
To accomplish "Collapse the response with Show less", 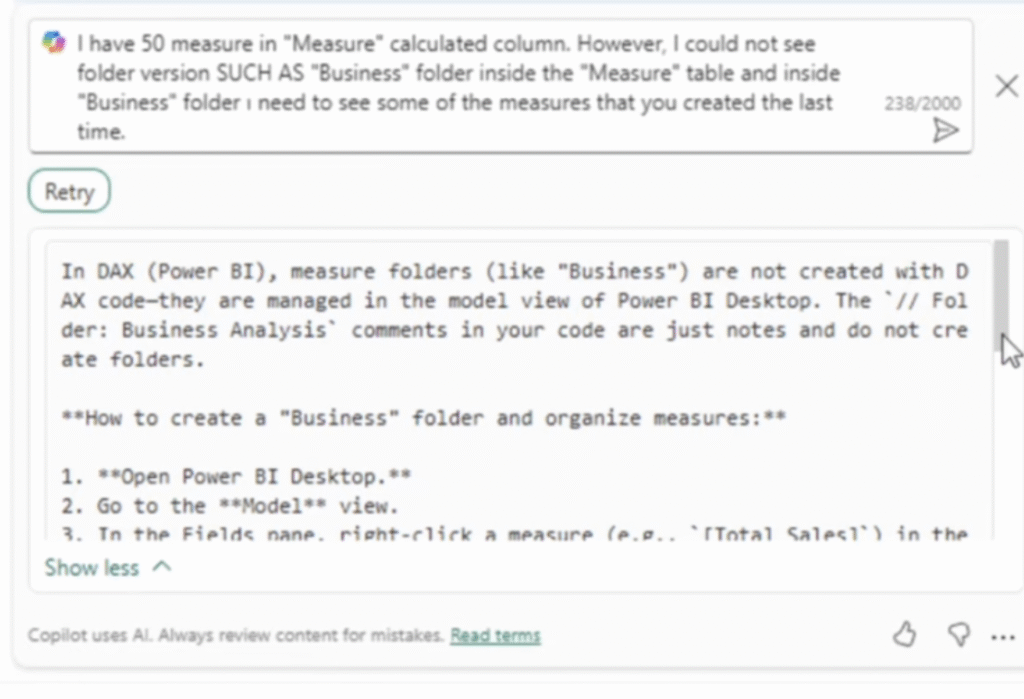I will [92, 567].
